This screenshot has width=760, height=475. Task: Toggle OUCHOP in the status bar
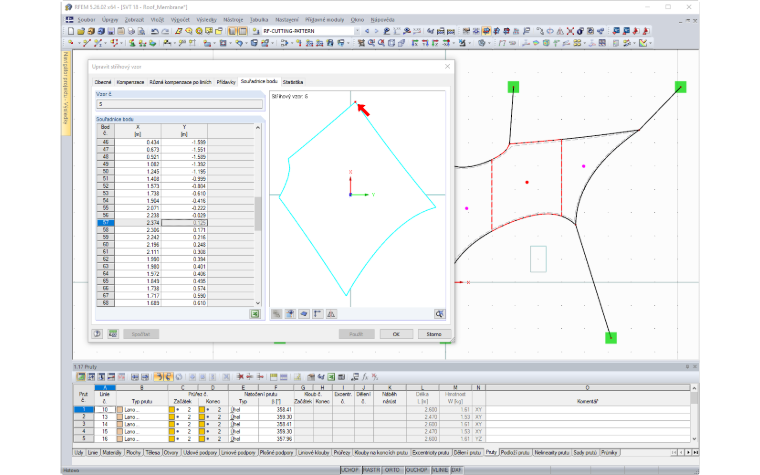(x=417, y=470)
